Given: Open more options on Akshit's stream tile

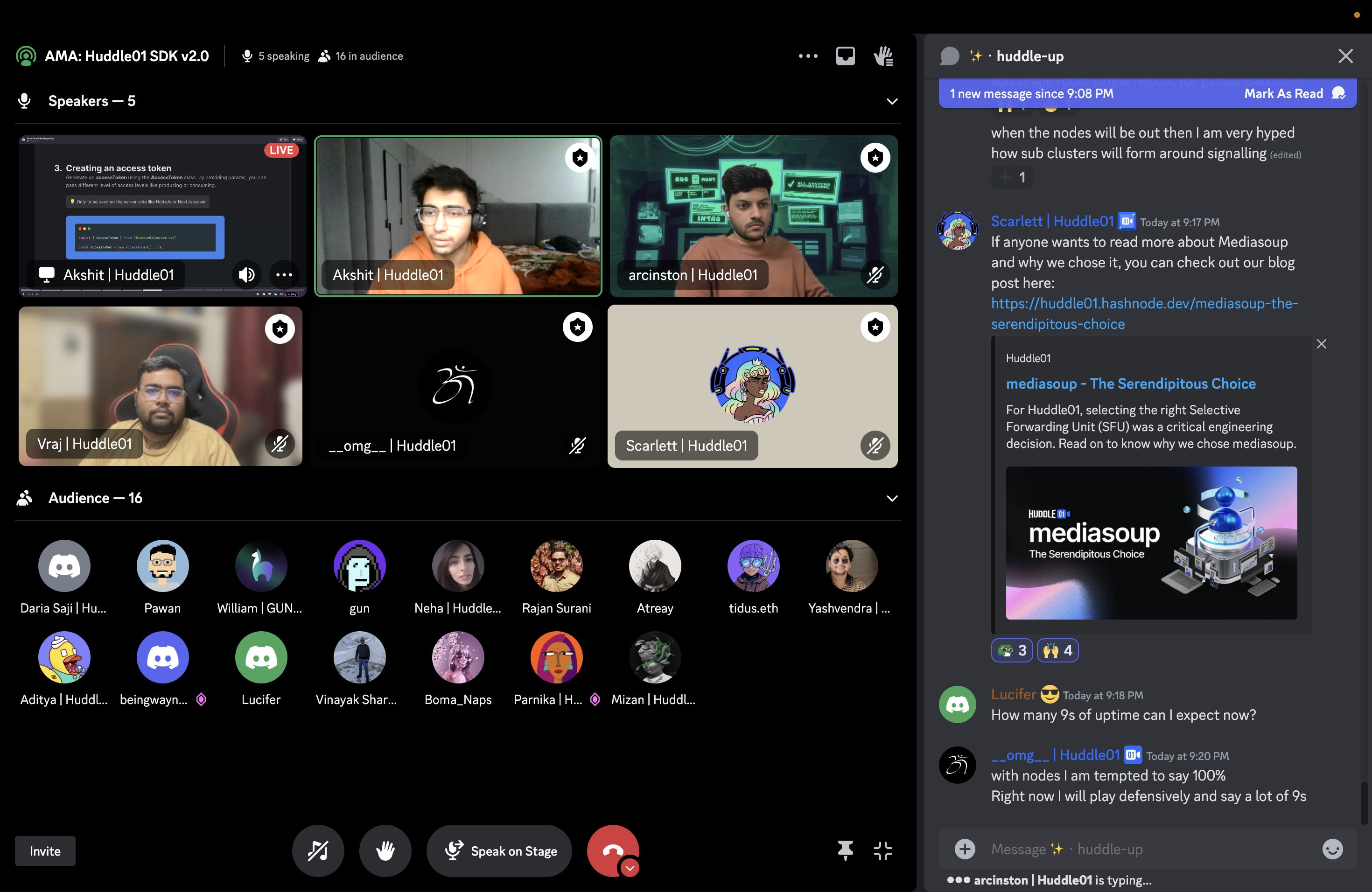Looking at the screenshot, I should coord(284,275).
